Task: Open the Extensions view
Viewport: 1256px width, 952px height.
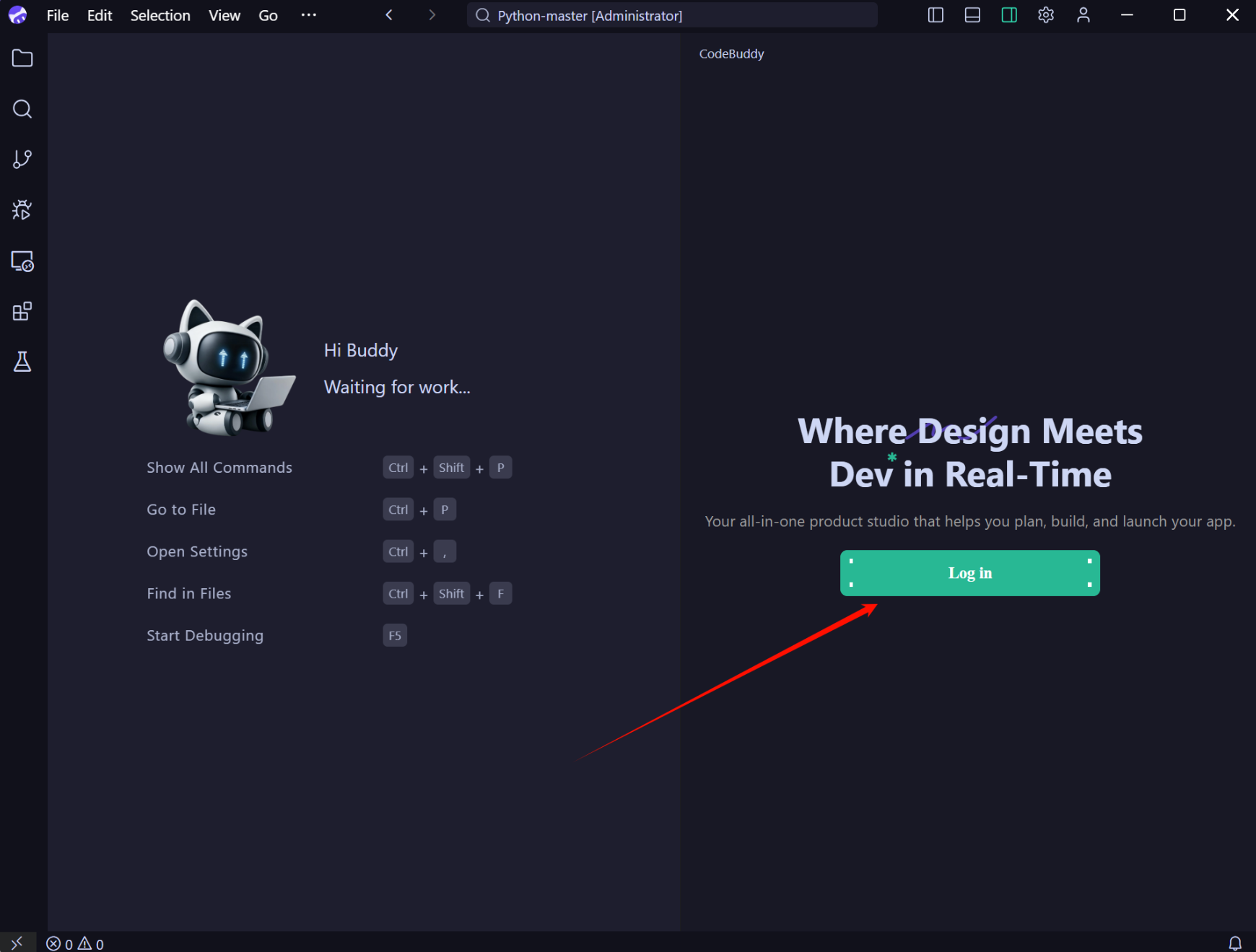Action: click(x=22, y=311)
